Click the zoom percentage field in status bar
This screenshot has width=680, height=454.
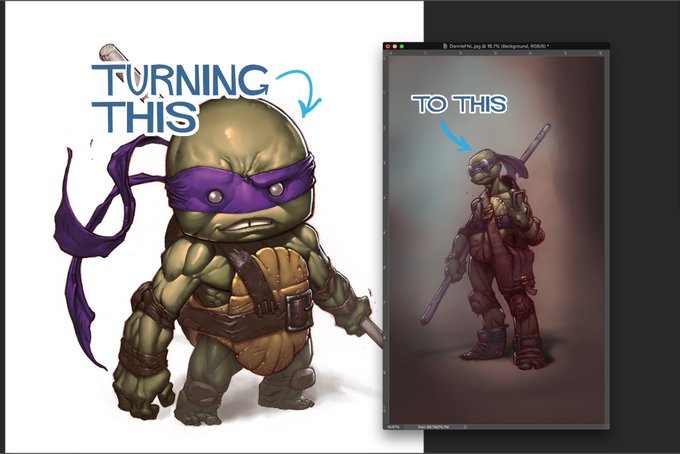393,427
